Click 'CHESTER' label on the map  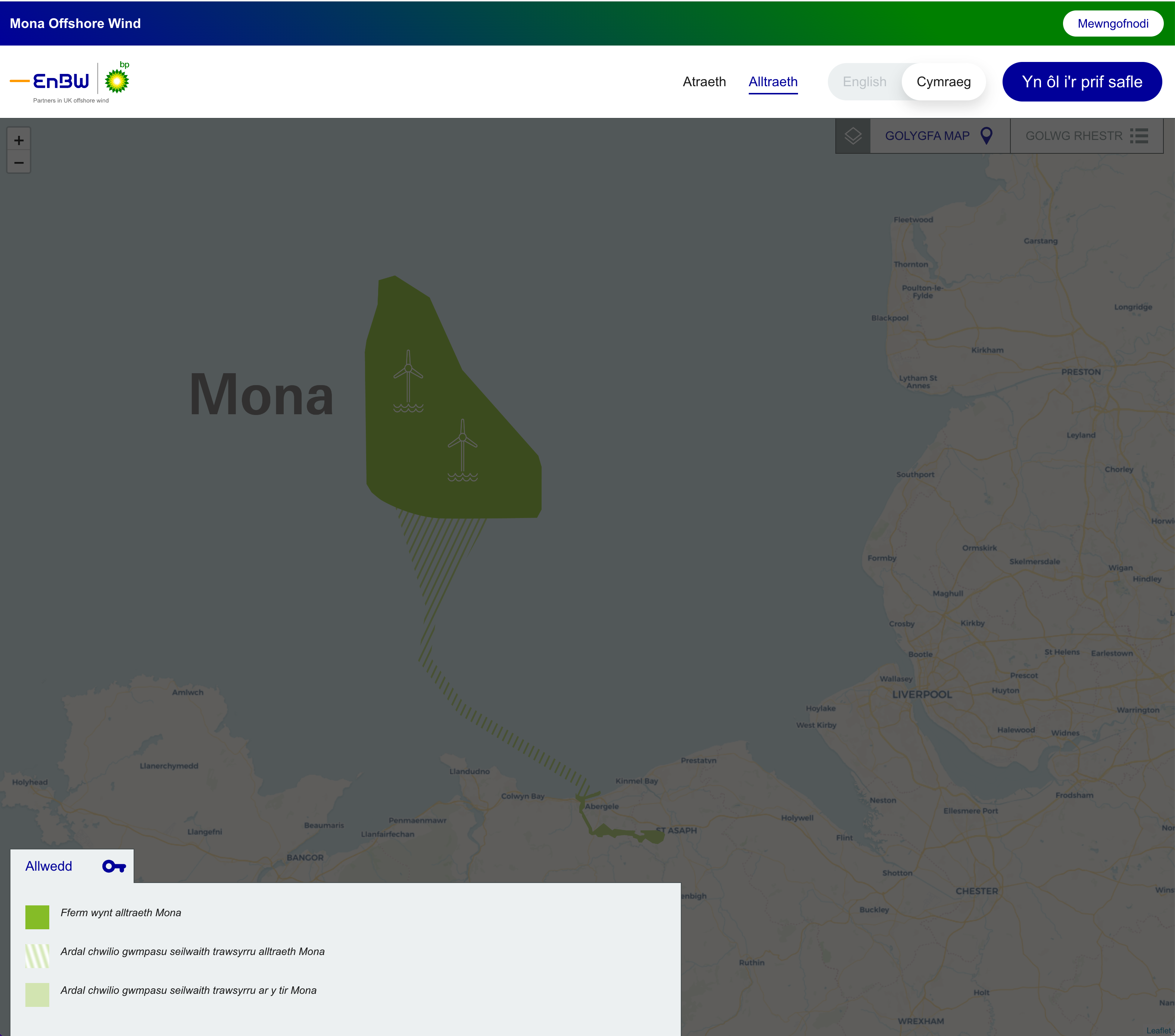pos(977,891)
